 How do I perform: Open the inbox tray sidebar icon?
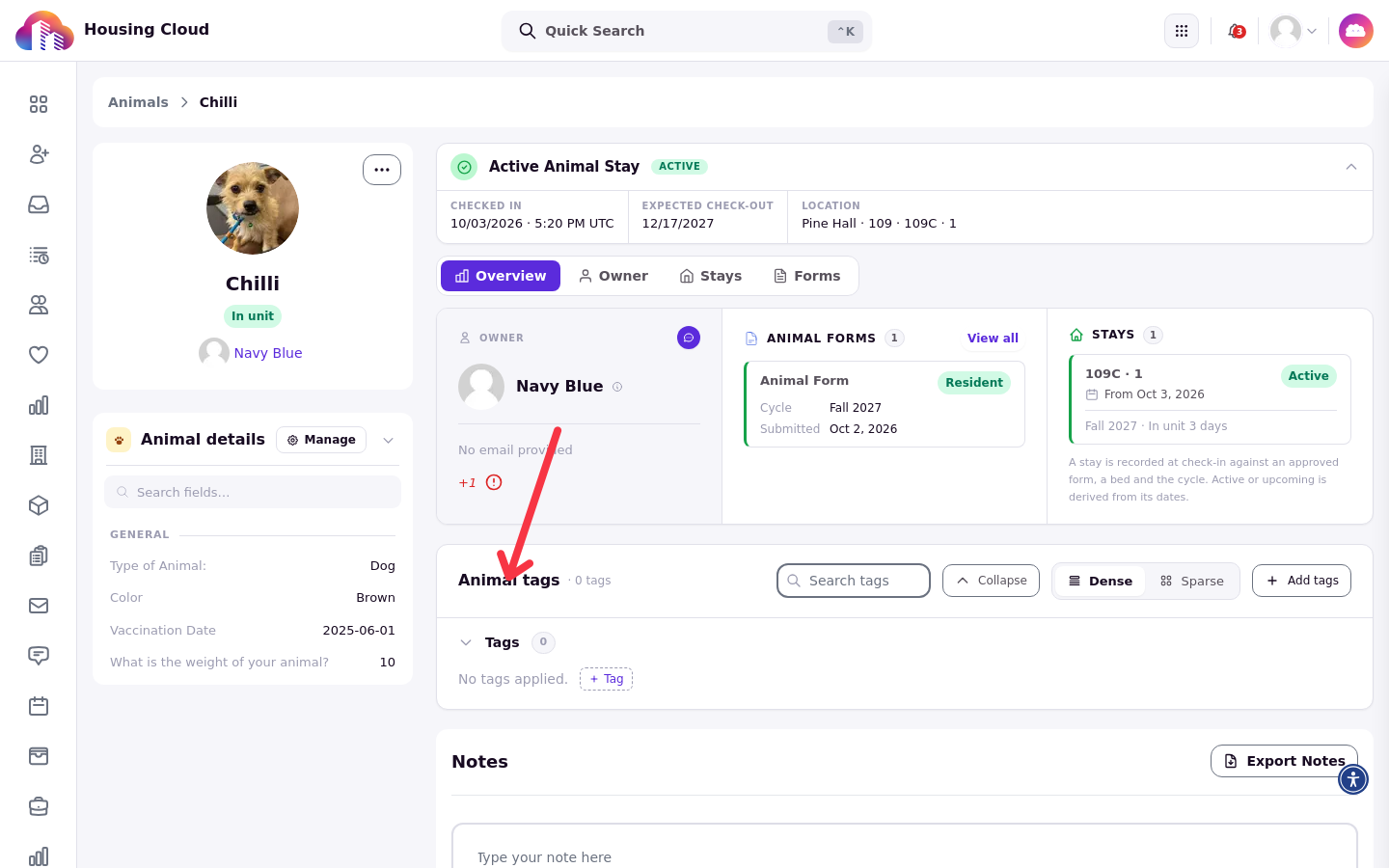click(39, 204)
